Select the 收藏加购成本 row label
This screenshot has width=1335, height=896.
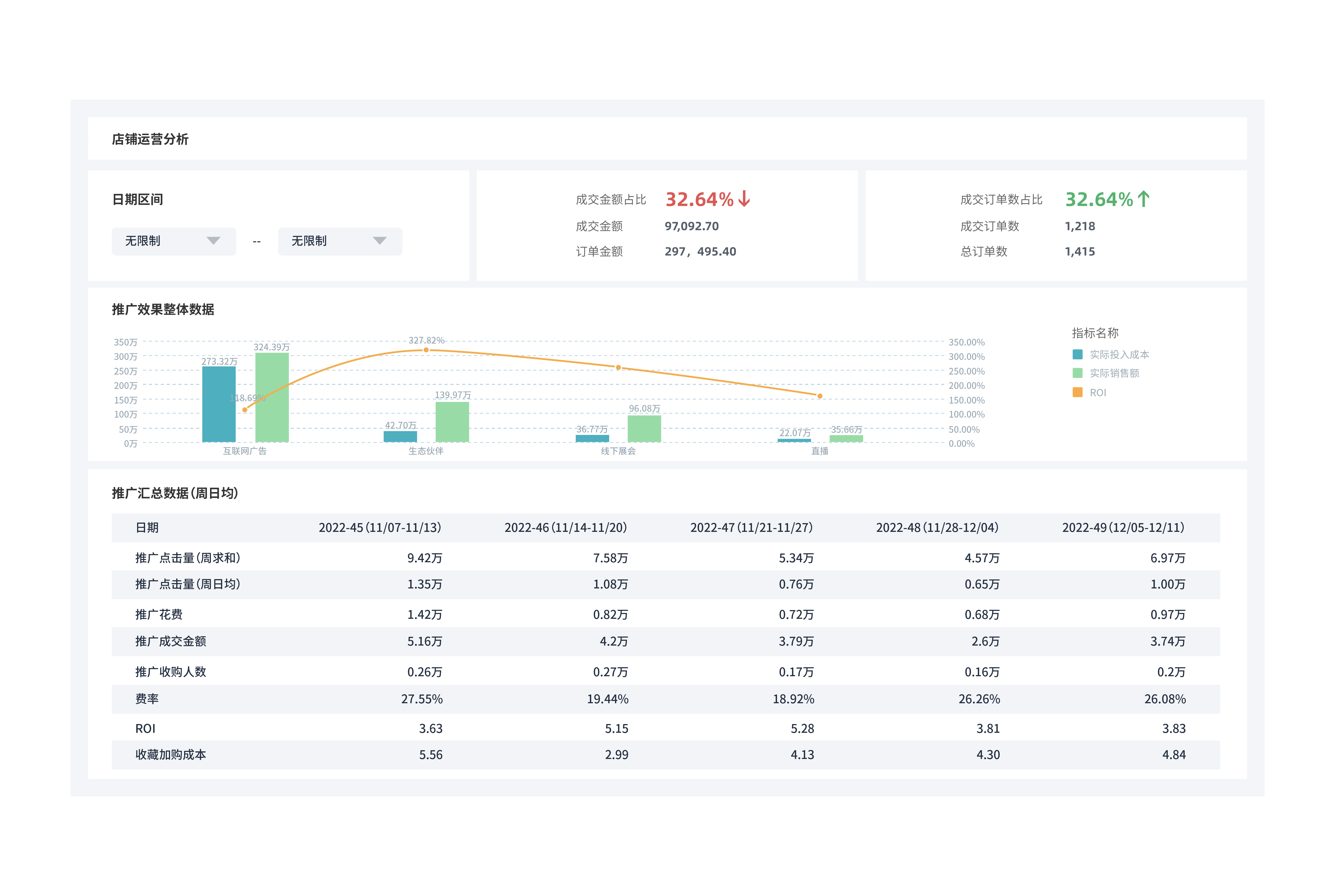click(x=171, y=755)
